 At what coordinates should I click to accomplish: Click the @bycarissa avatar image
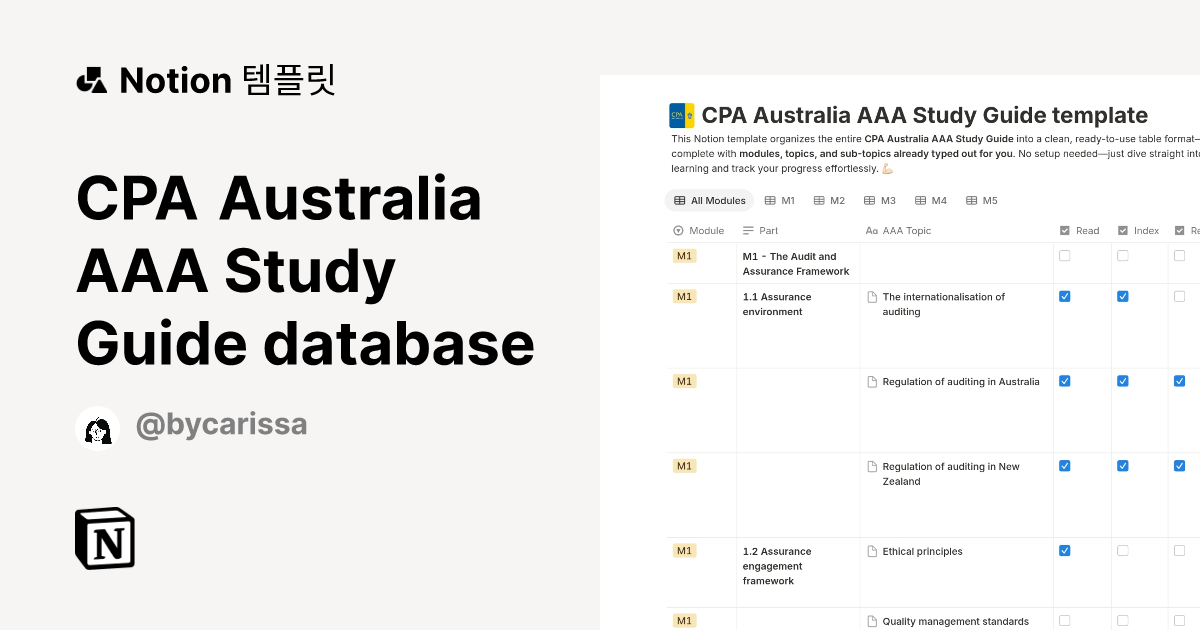click(98, 426)
